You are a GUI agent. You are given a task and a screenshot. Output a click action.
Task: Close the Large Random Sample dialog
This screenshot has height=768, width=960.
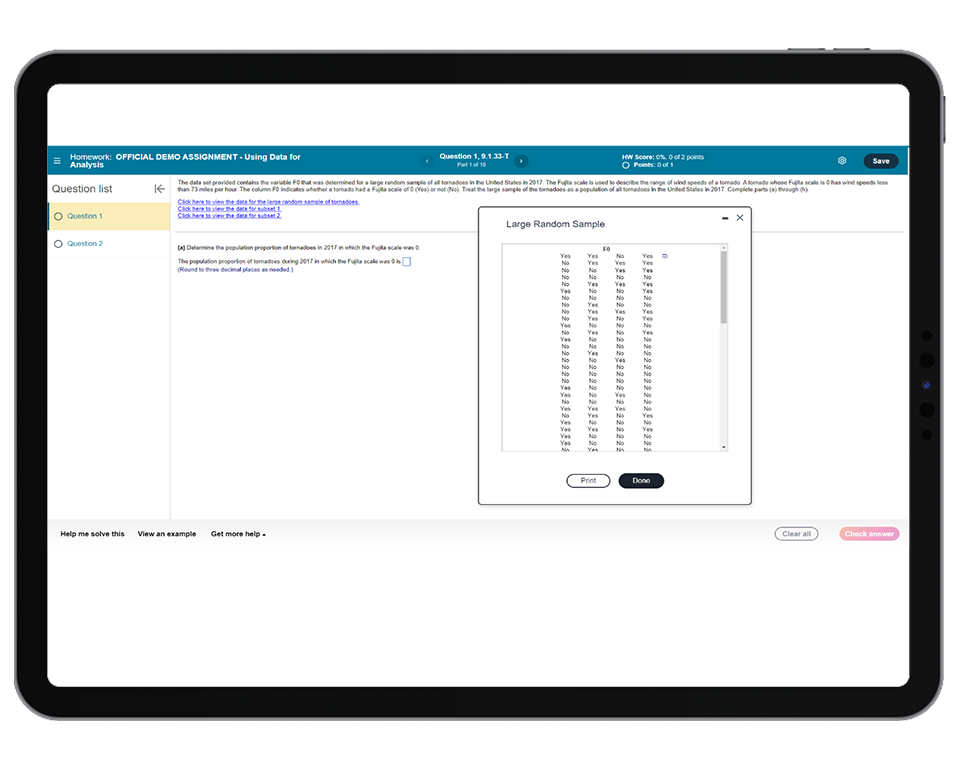tap(740, 218)
